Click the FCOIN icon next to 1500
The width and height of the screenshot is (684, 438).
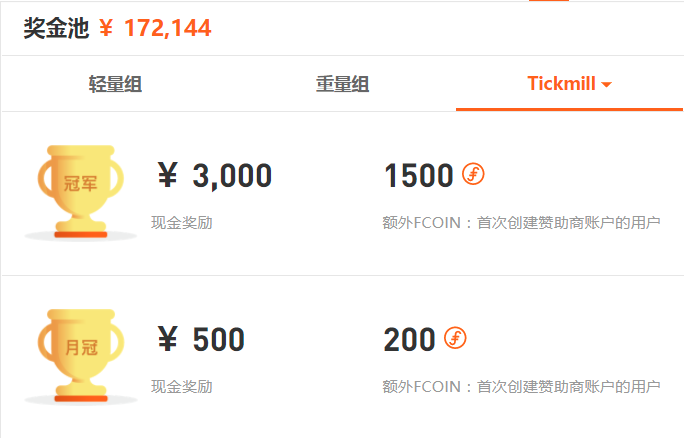[473, 174]
